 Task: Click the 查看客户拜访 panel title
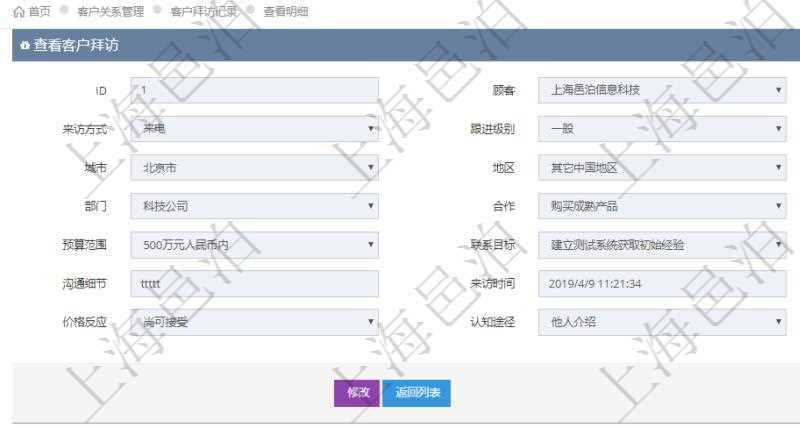[76, 45]
